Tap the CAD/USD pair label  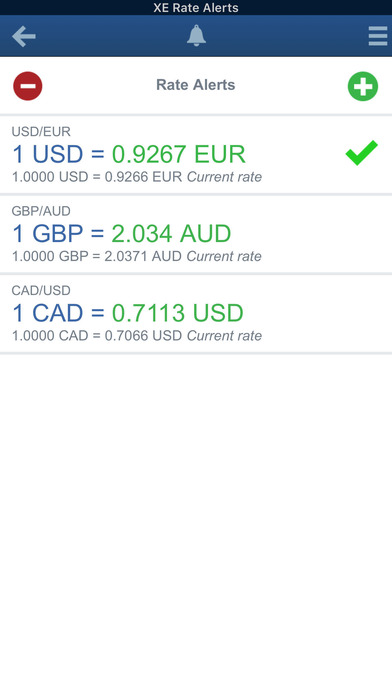click(x=41, y=290)
